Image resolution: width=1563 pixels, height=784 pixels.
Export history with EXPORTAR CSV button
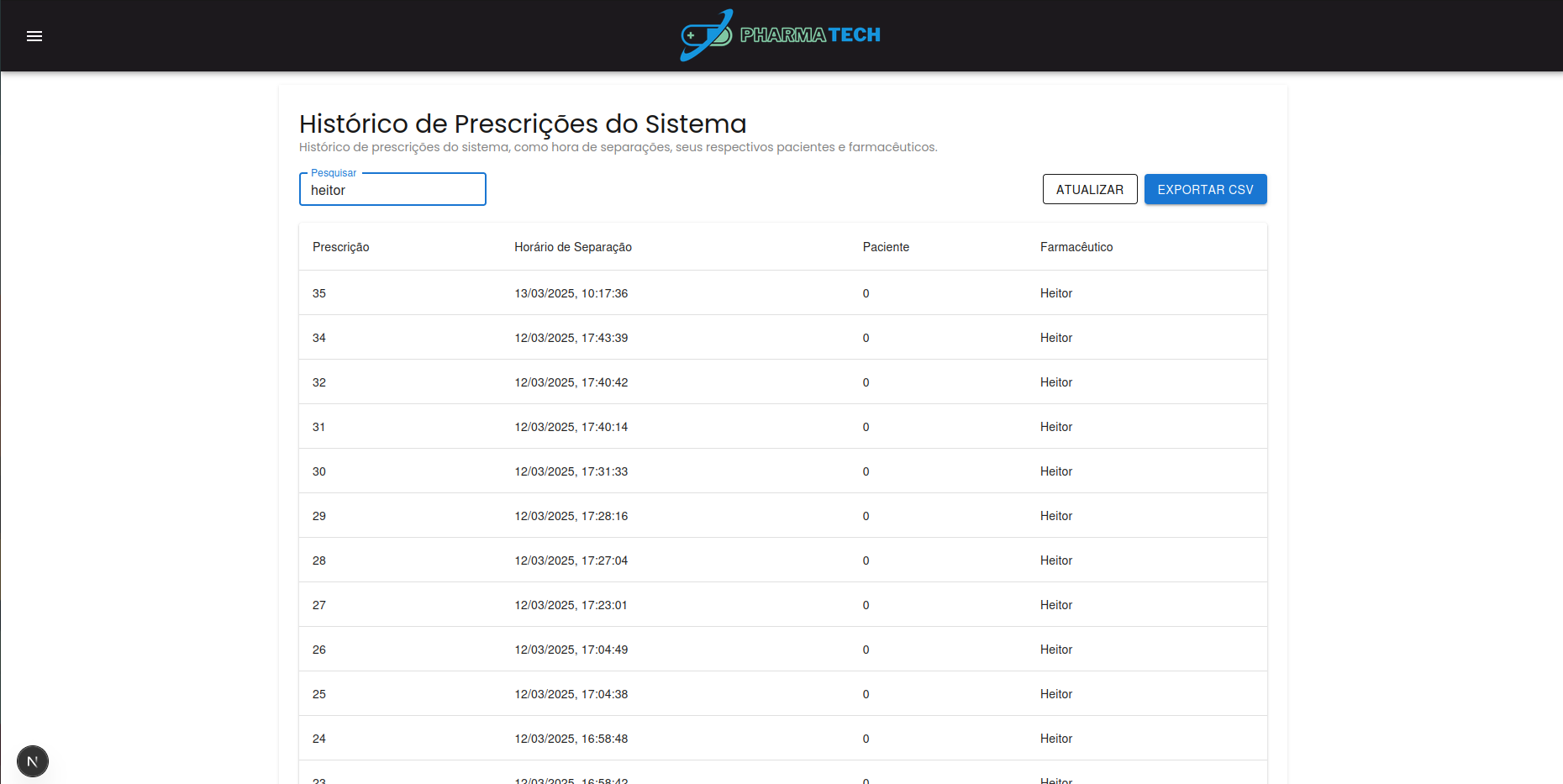click(x=1205, y=189)
